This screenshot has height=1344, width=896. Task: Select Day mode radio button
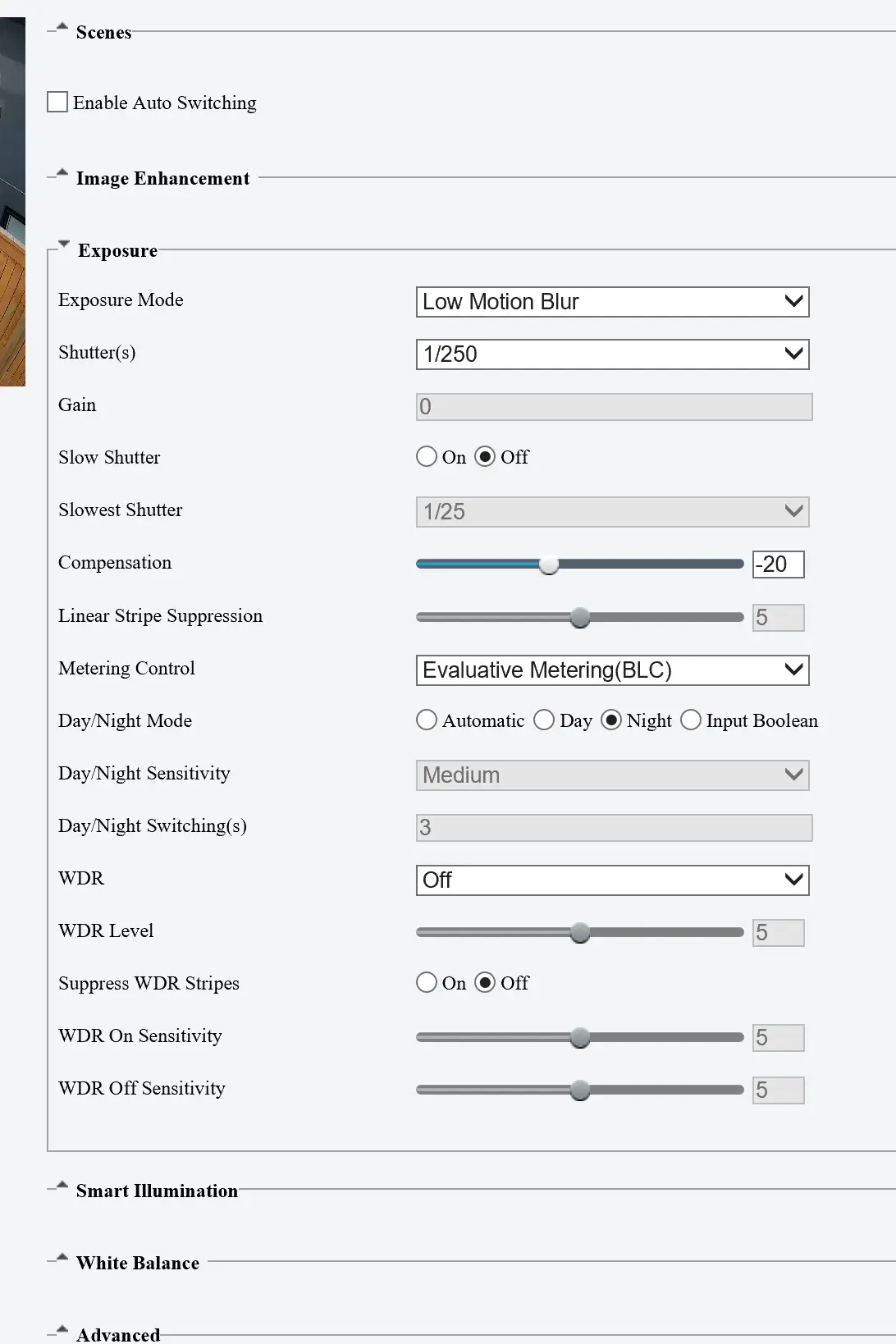[544, 720]
